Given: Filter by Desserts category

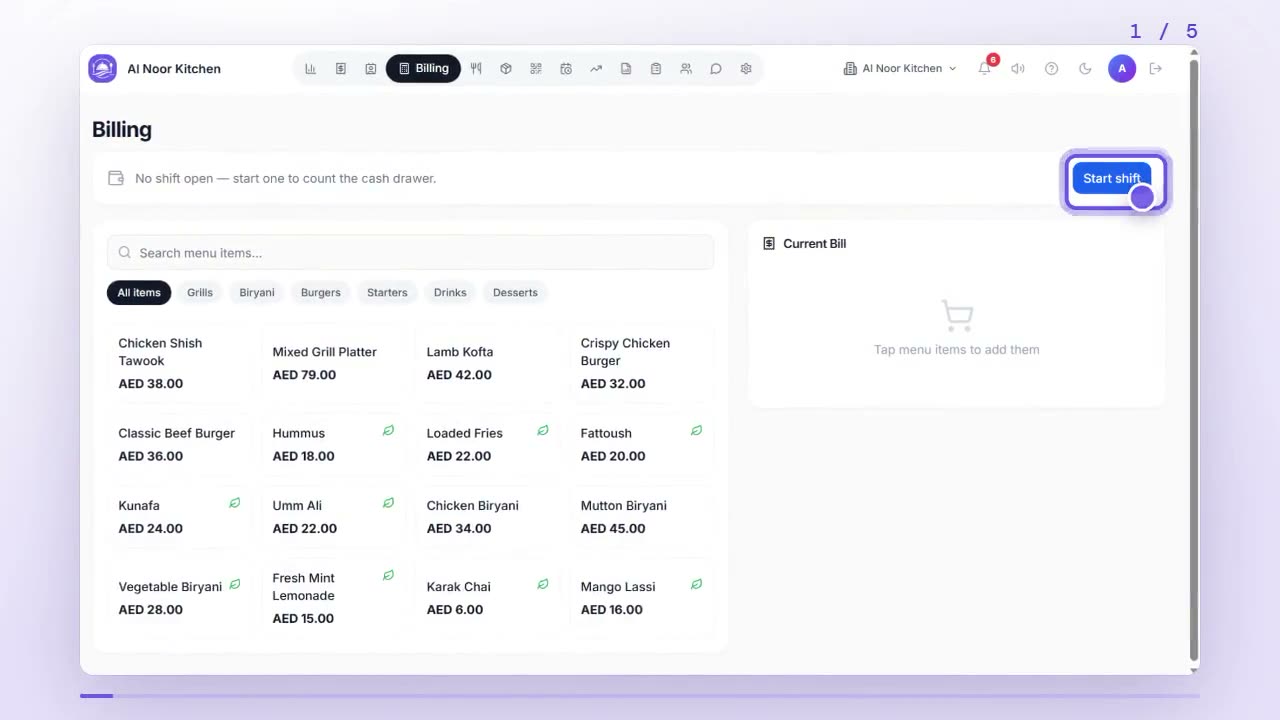Looking at the screenshot, I should [515, 293].
